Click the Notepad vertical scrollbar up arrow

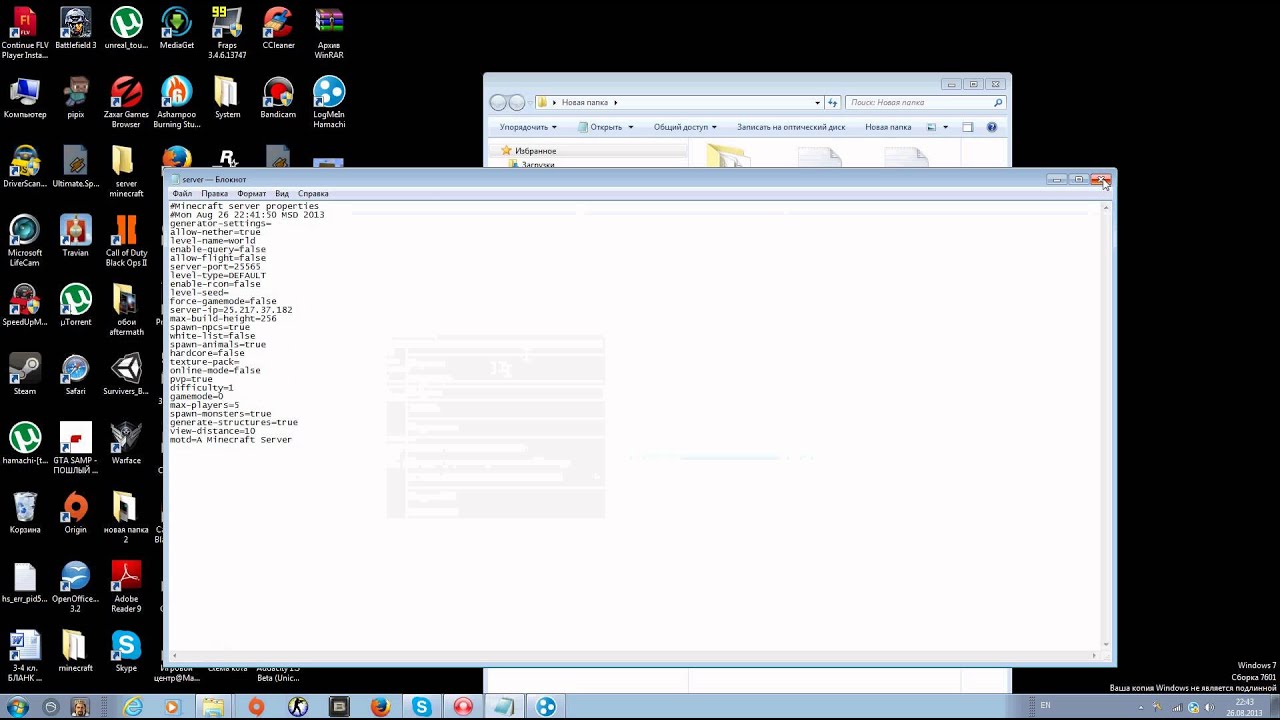(x=1106, y=207)
